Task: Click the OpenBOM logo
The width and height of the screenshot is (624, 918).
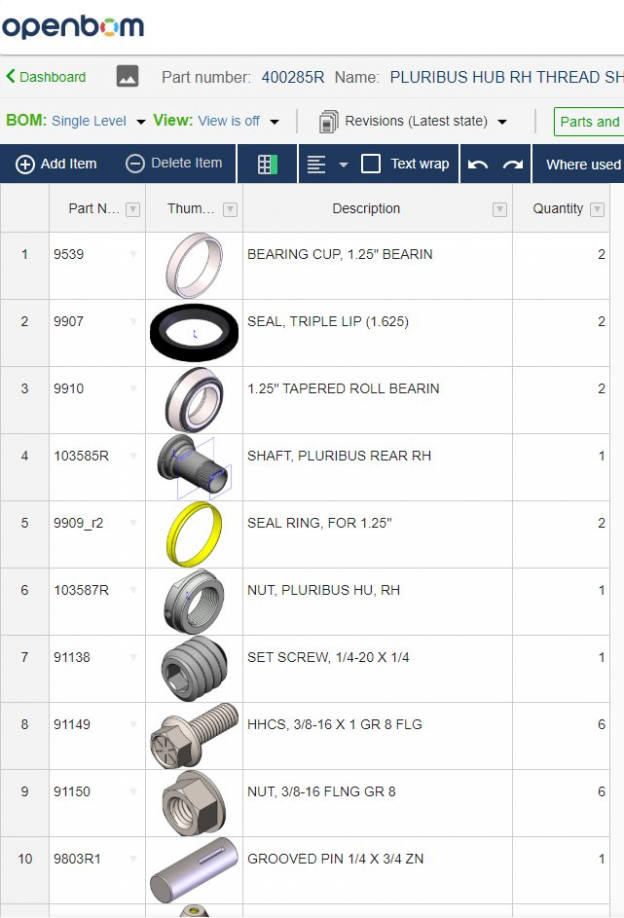Action: coord(73,27)
